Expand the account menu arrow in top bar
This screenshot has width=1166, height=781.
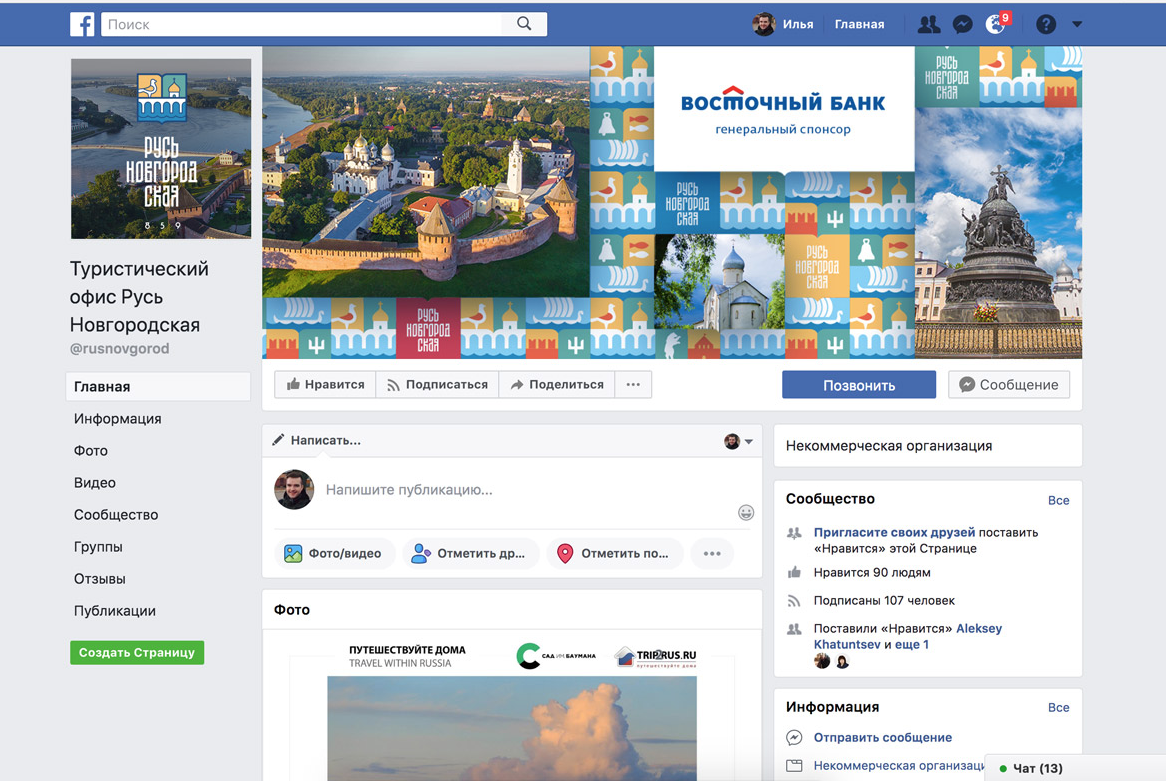tap(1077, 25)
